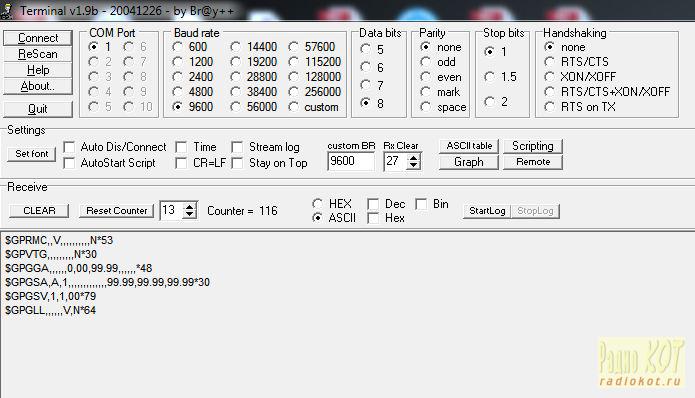Set parity to odd
695x398 pixels.
[x=426, y=62]
